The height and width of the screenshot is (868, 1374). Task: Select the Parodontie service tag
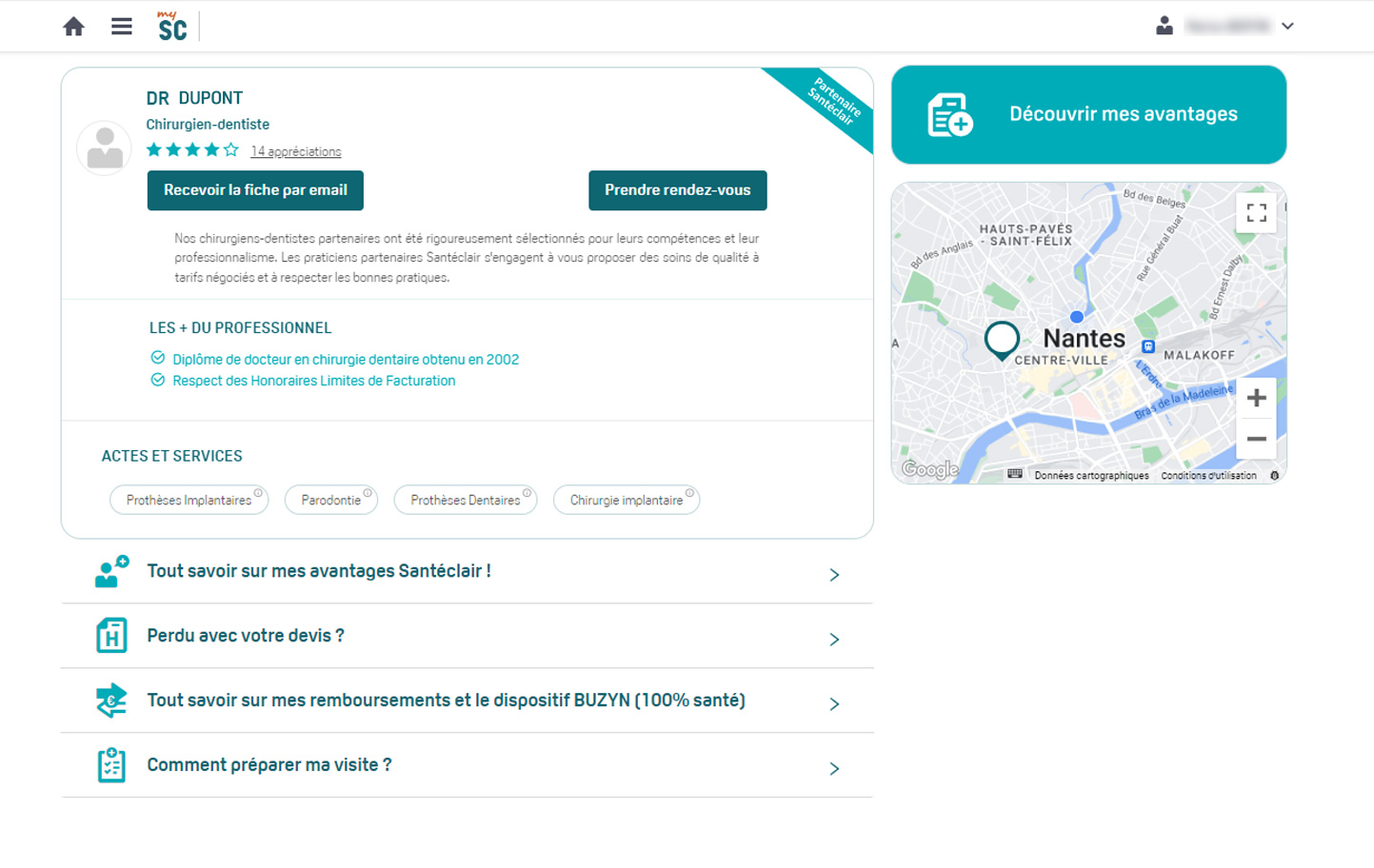point(330,501)
